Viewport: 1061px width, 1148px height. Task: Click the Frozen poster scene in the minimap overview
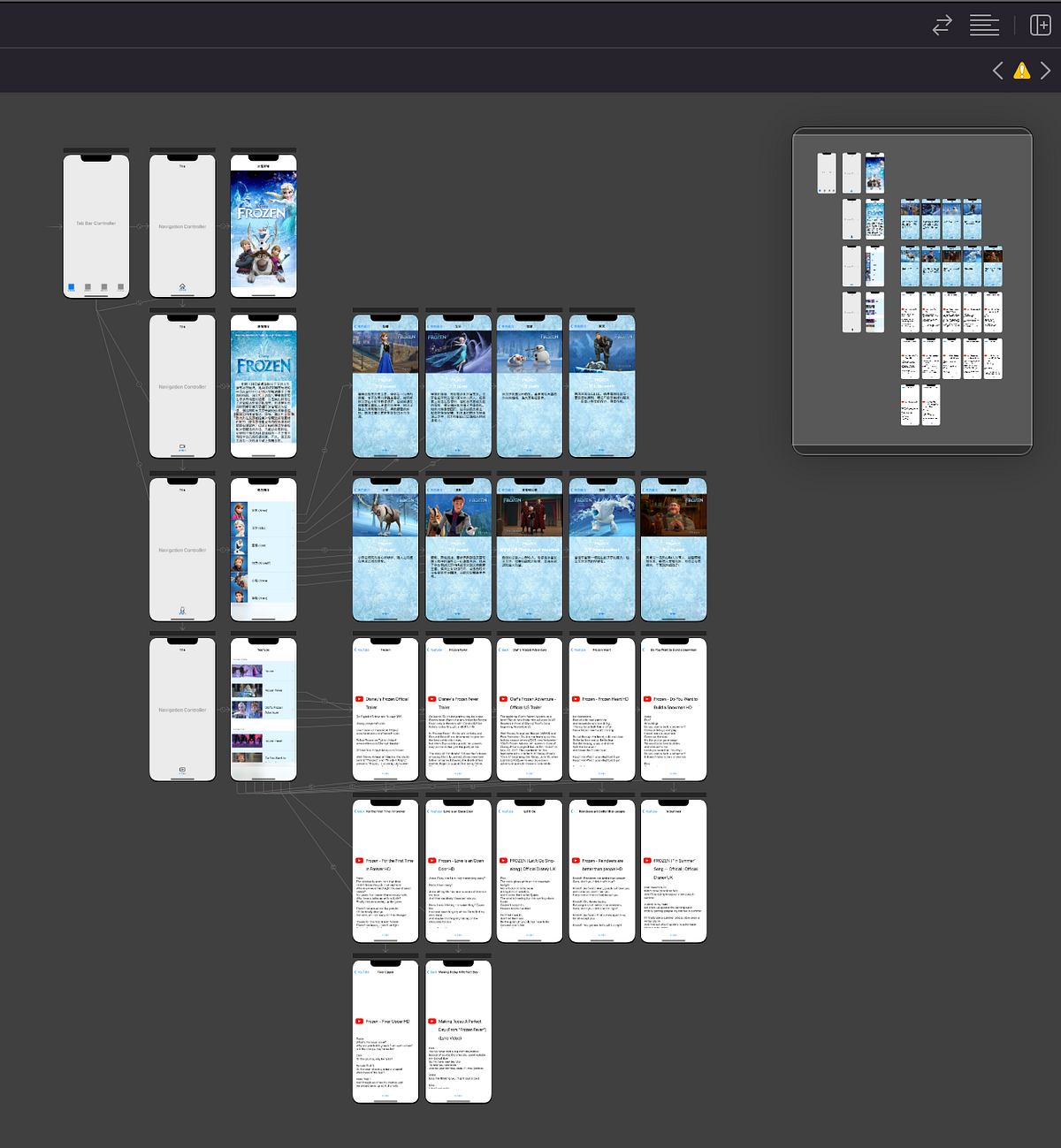coord(875,171)
